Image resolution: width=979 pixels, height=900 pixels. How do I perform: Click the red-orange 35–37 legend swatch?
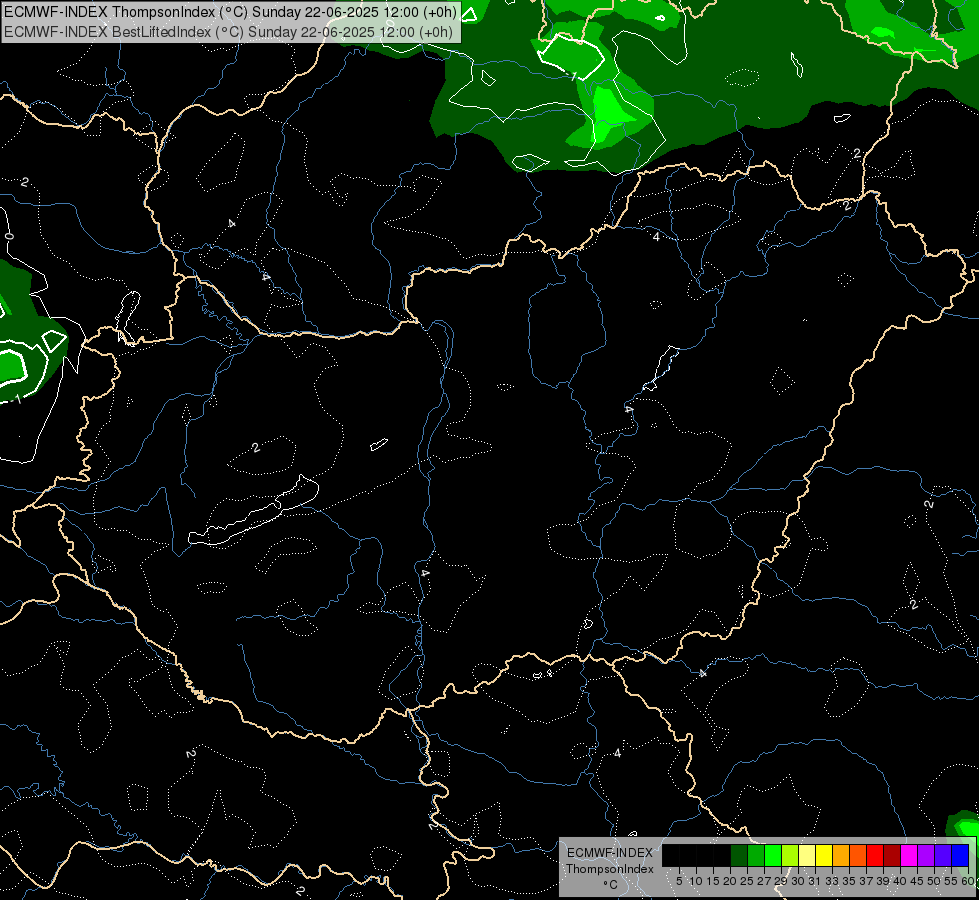pyautogui.click(x=858, y=855)
